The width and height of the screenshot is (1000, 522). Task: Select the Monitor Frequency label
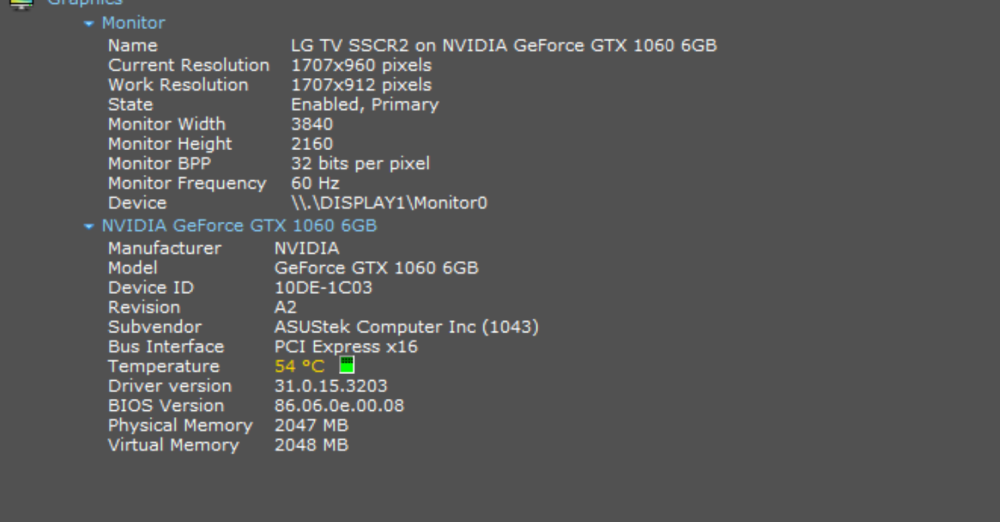pos(187,184)
